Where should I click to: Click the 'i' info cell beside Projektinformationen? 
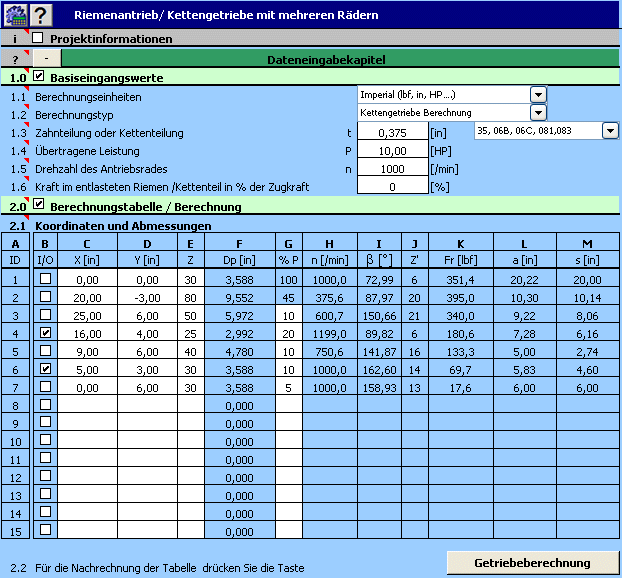[x=15, y=38]
